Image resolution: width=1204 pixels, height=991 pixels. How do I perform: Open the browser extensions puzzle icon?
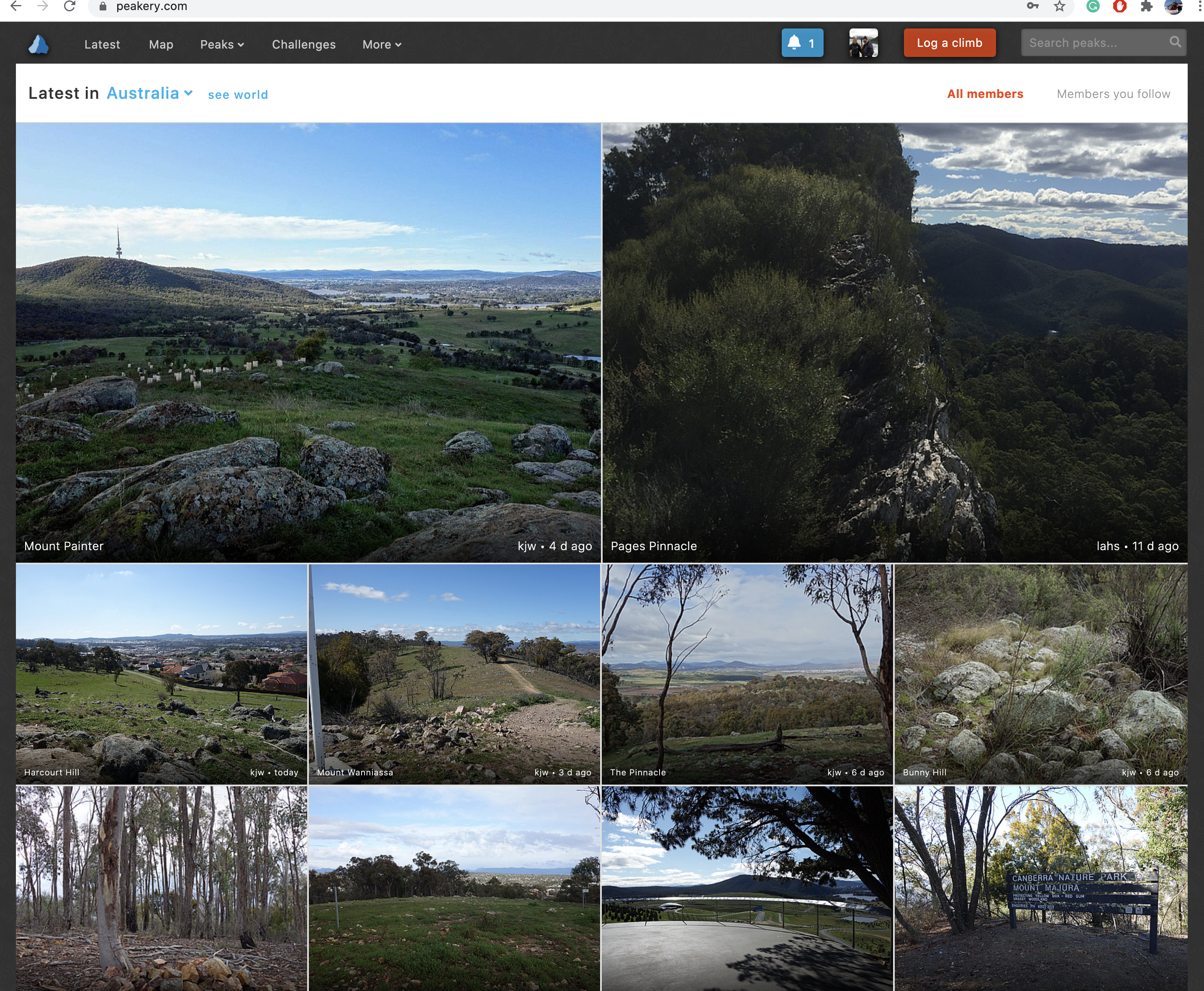click(x=1146, y=6)
